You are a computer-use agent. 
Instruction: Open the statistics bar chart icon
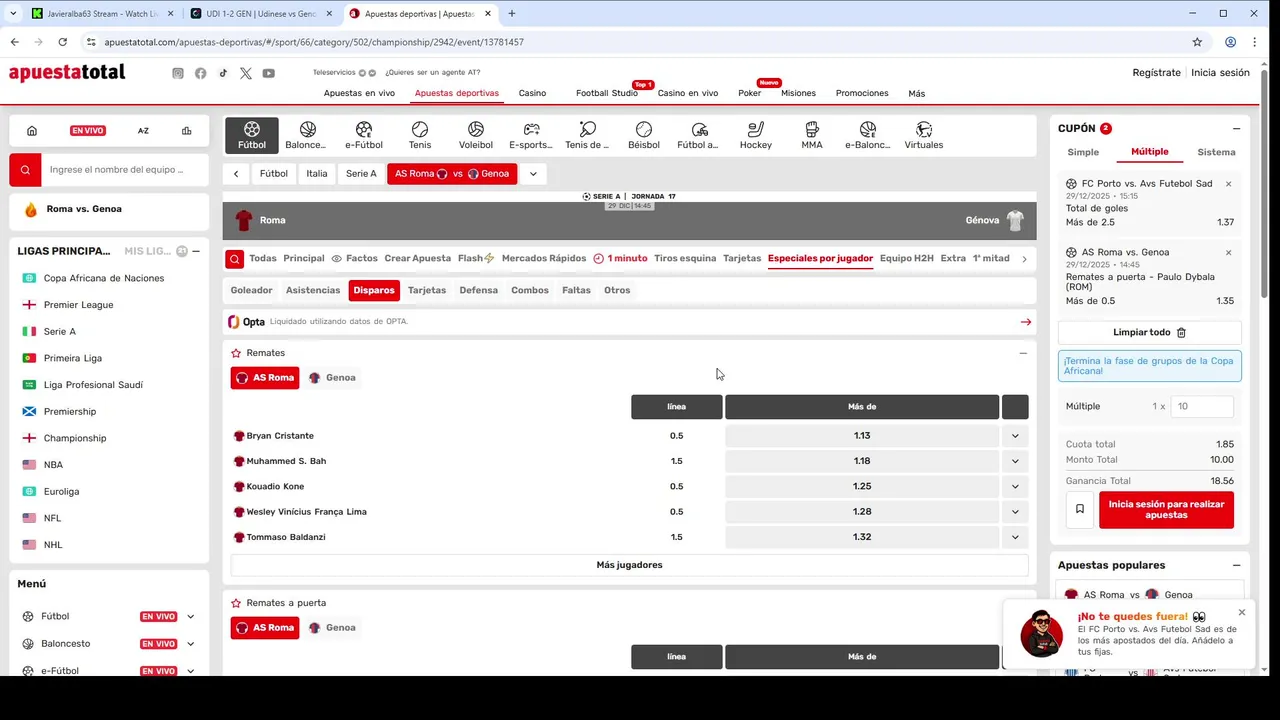[x=186, y=131]
